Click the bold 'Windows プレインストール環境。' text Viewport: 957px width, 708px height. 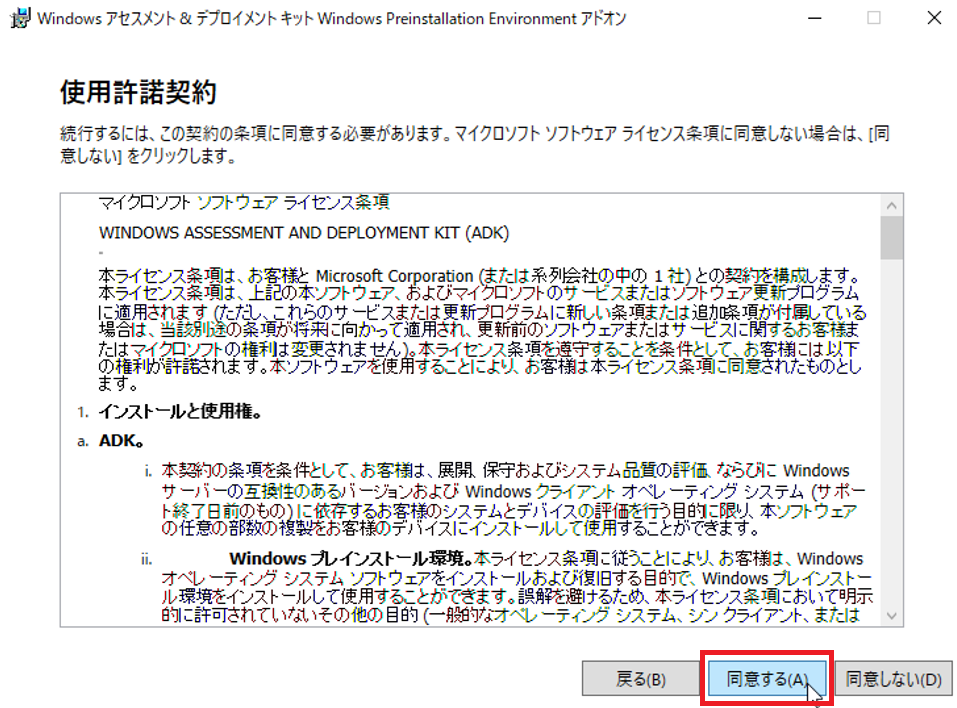point(351,558)
